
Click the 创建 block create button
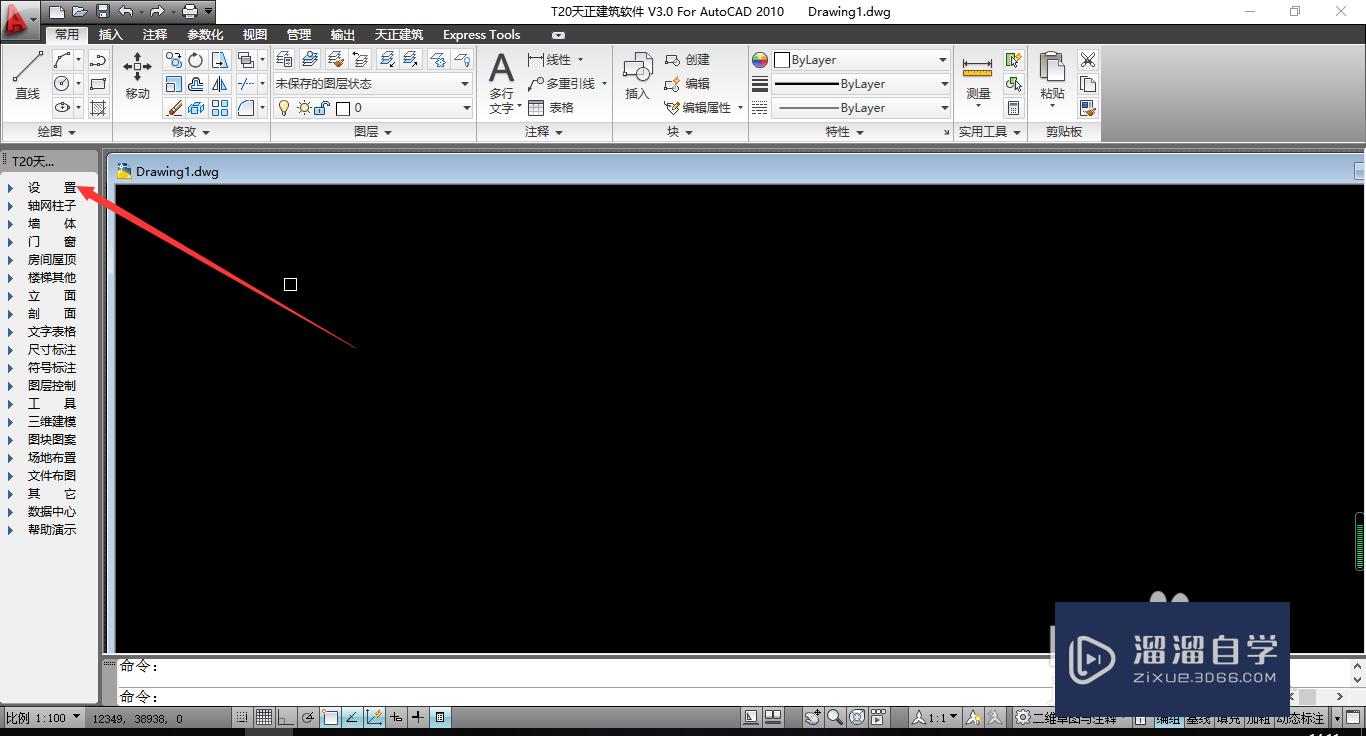point(687,60)
